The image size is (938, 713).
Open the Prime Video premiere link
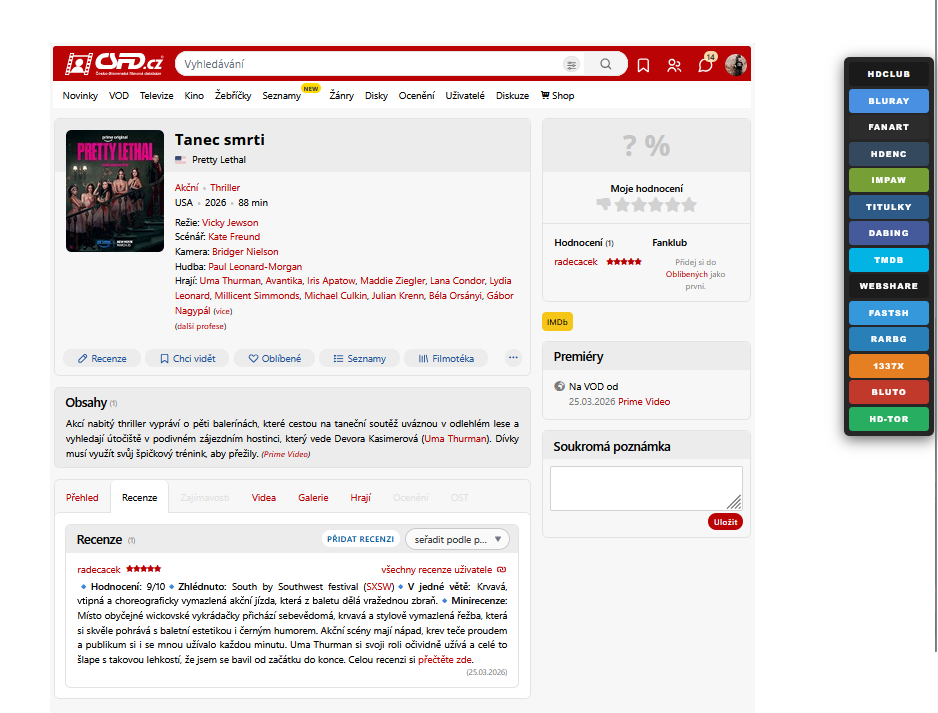click(x=644, y=402)
